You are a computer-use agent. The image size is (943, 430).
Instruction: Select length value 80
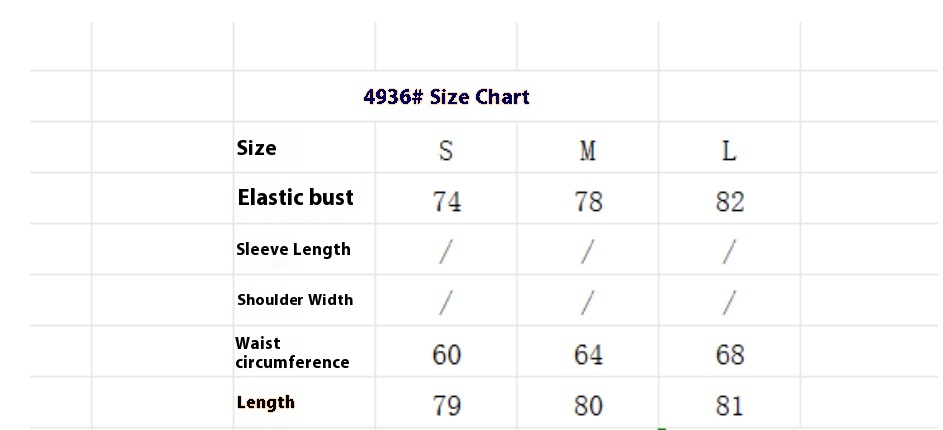[588, 403]
